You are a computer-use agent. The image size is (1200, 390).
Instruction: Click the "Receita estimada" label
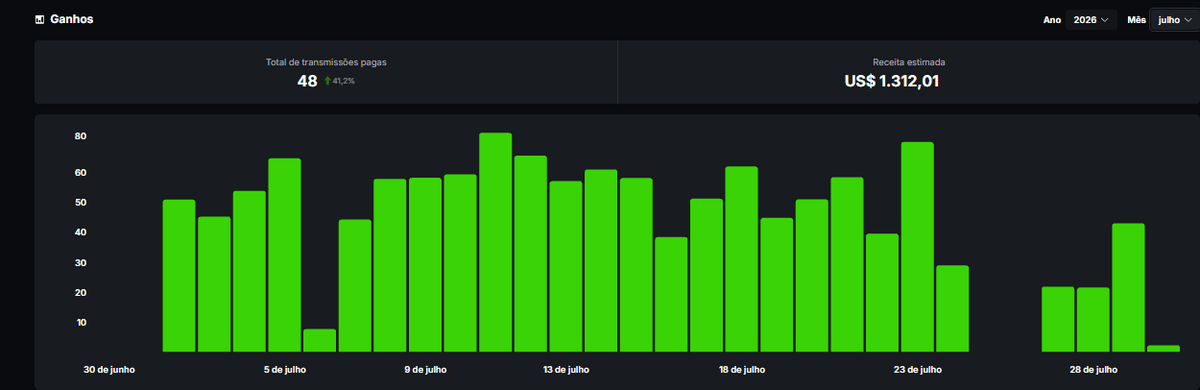click(908, 62)
